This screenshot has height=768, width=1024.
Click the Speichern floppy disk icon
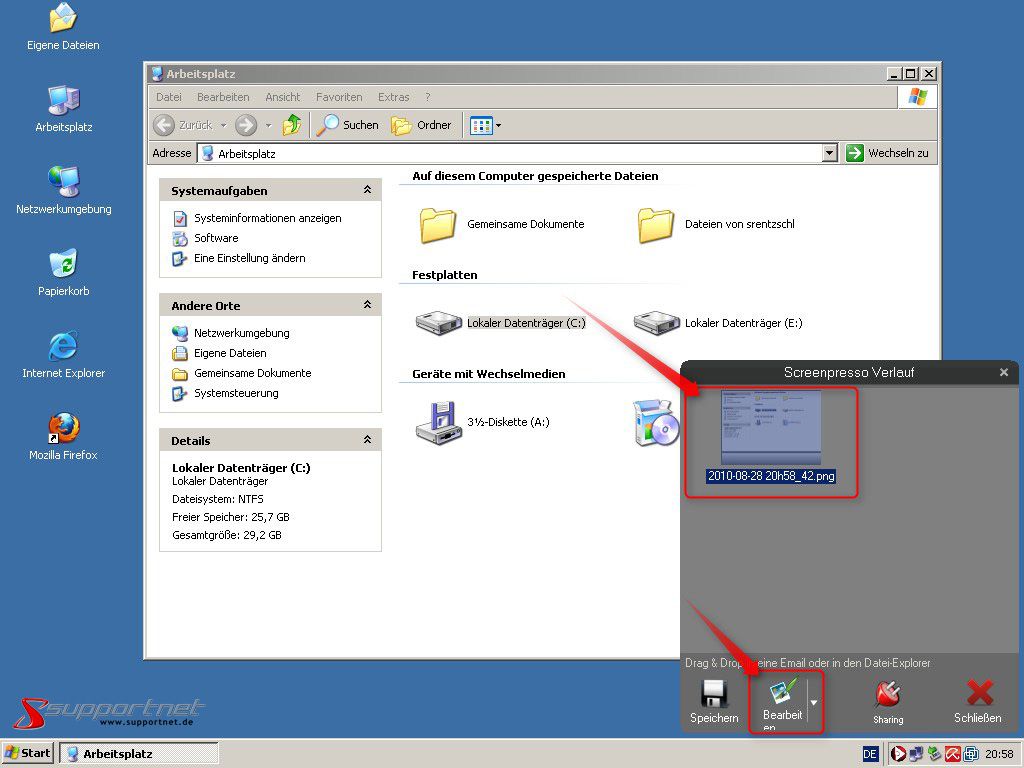click(x=713, y=695)
